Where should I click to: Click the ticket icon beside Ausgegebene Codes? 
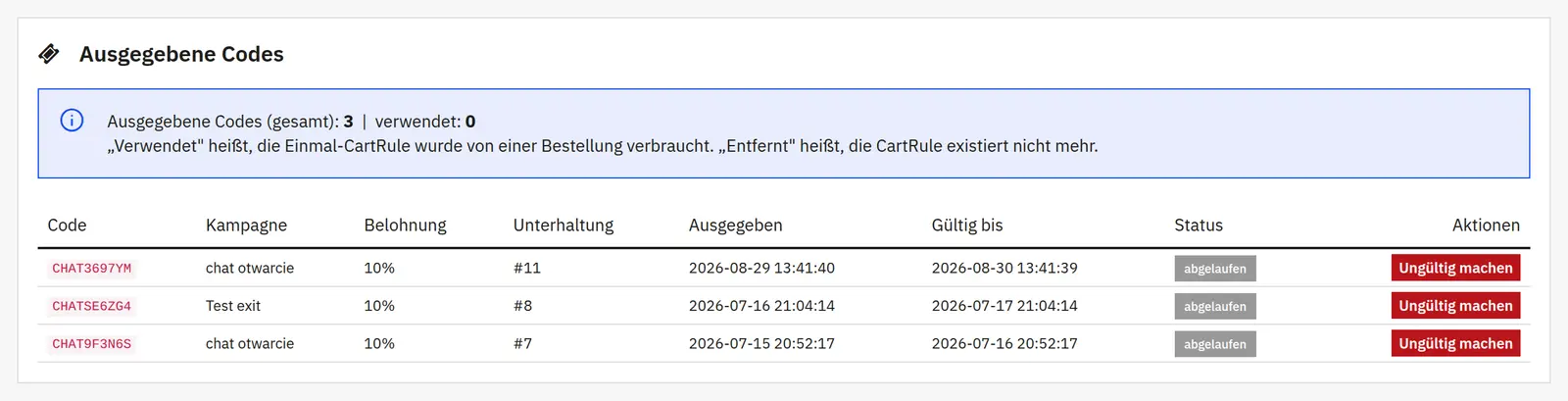click(49, 54)
